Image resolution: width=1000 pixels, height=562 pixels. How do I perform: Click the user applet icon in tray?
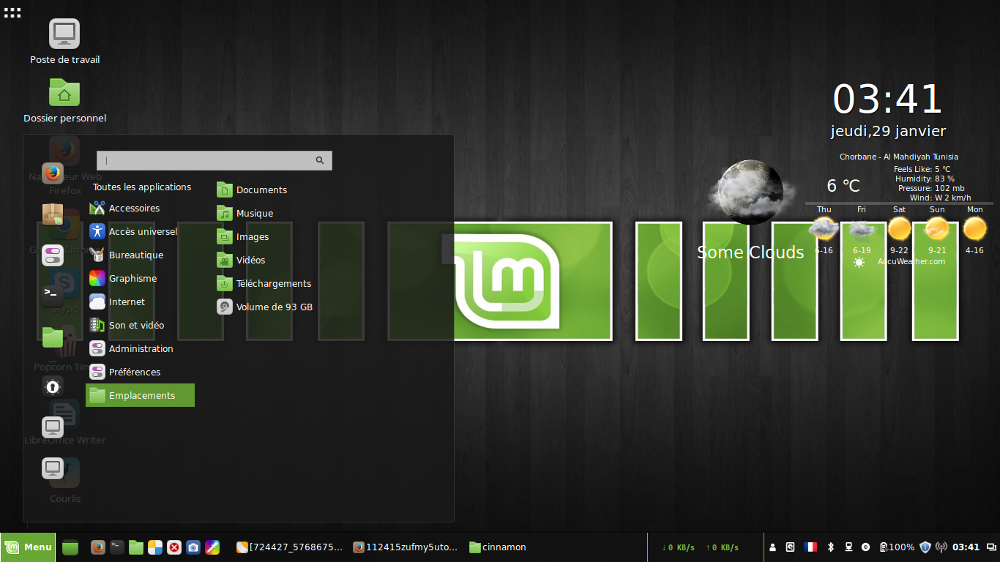(772, 547)
